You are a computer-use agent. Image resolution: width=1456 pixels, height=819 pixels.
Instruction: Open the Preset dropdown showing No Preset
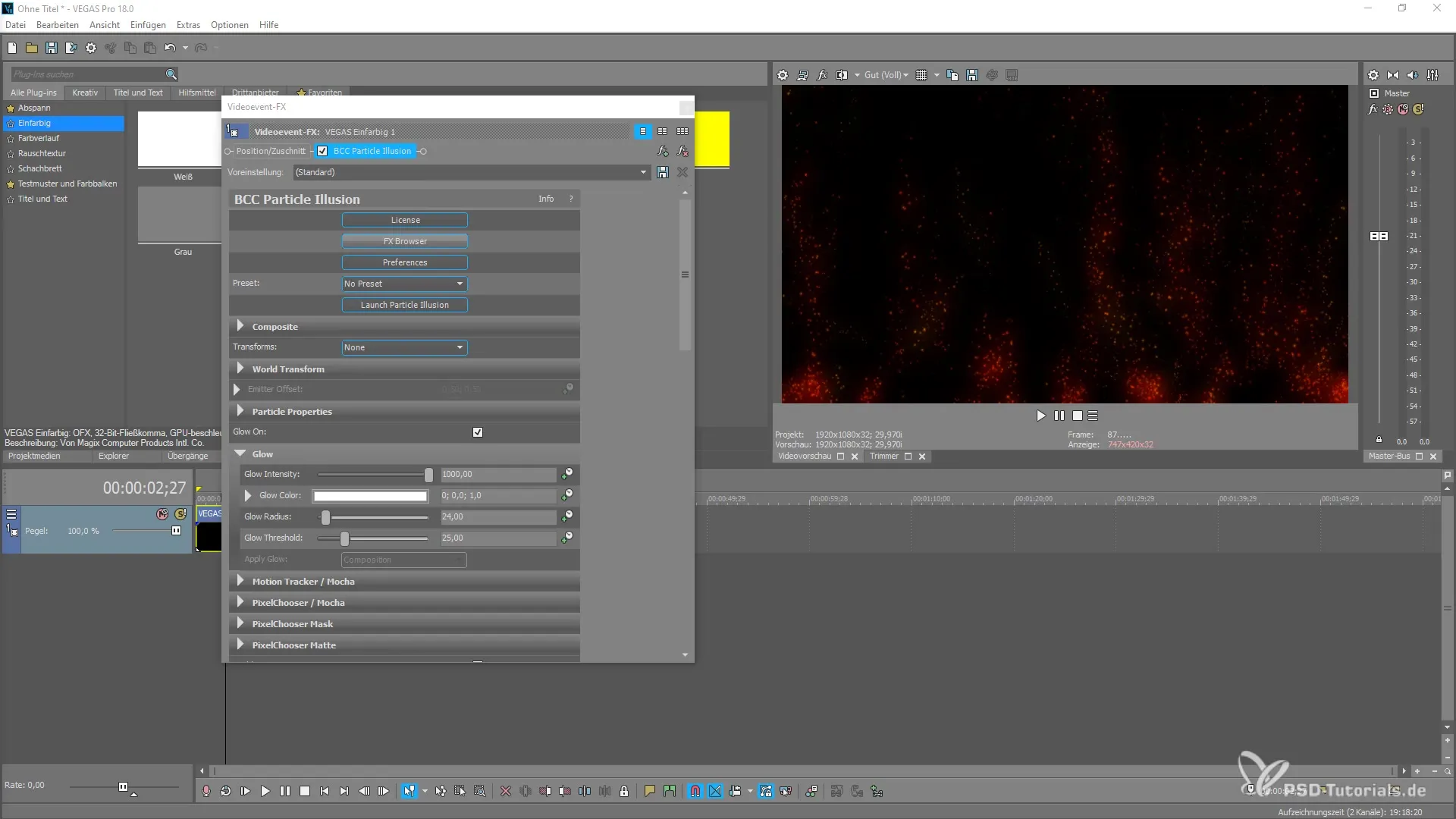pos(404,284)
